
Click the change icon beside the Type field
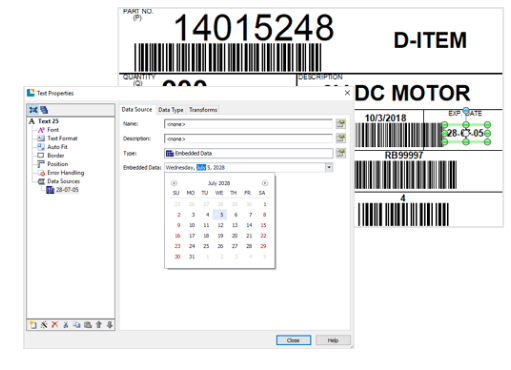click(x=341, y=153)
